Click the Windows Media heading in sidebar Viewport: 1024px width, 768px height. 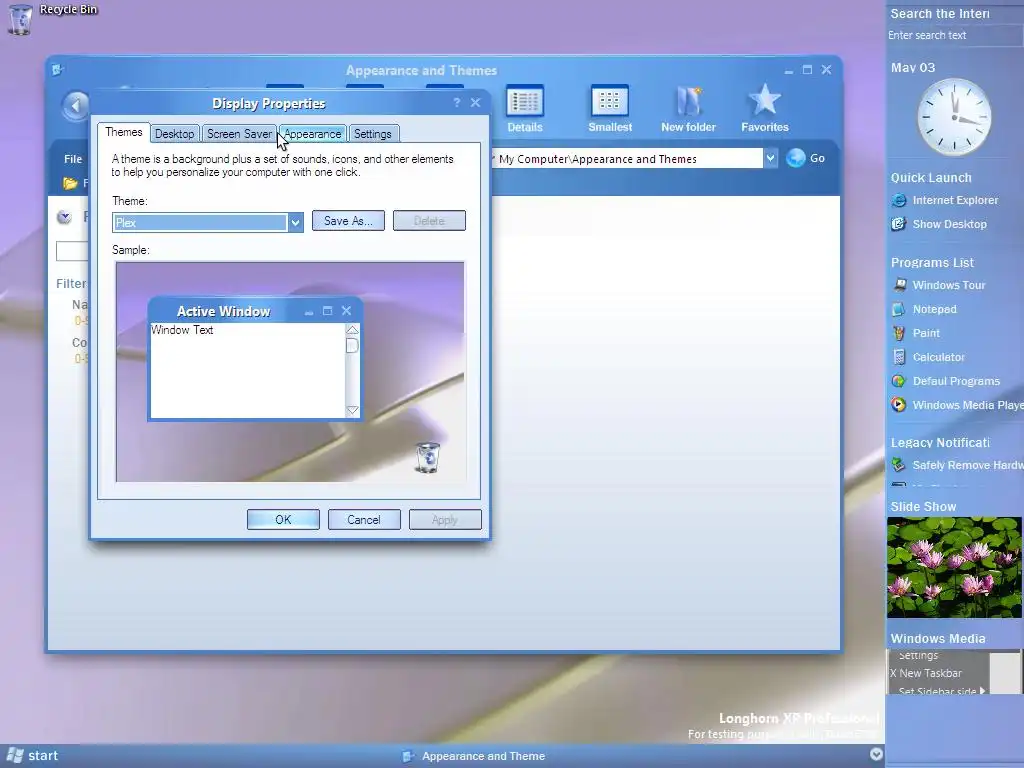click(938, 639)
